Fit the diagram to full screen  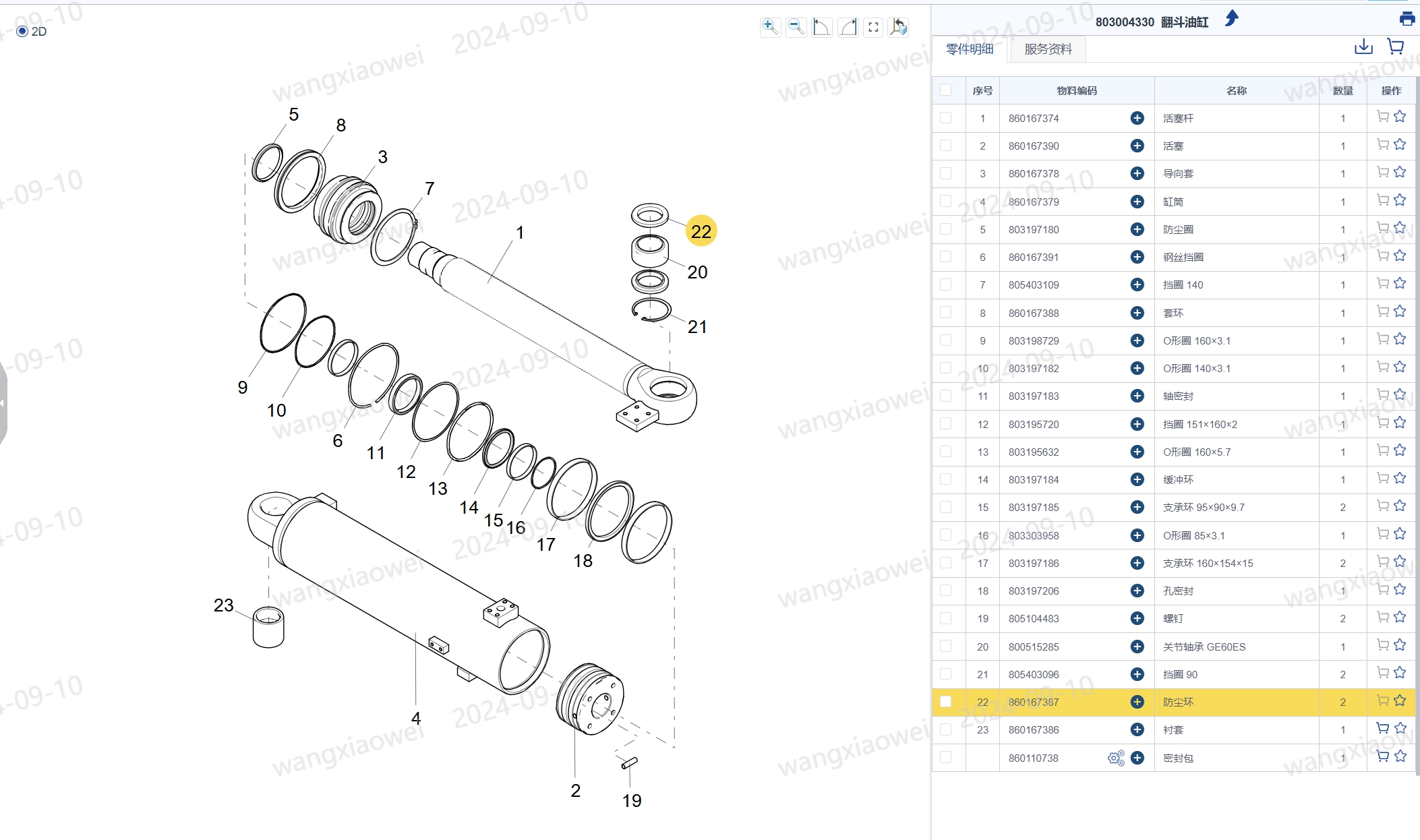click(873, 27)
